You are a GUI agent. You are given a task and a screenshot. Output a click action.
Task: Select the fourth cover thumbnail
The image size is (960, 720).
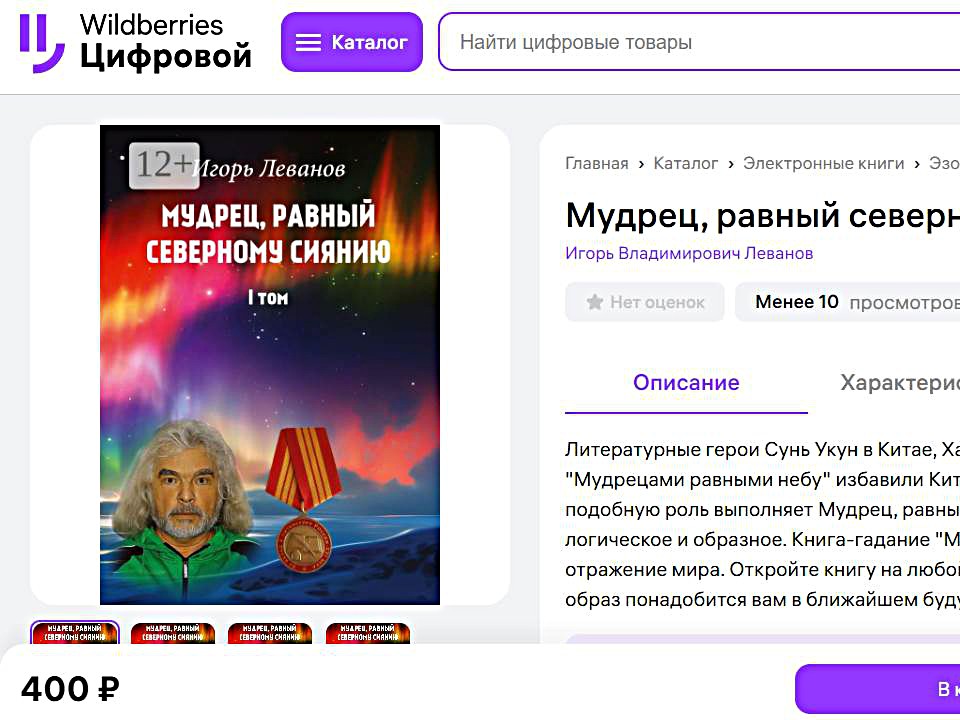(x=368, y=632)
